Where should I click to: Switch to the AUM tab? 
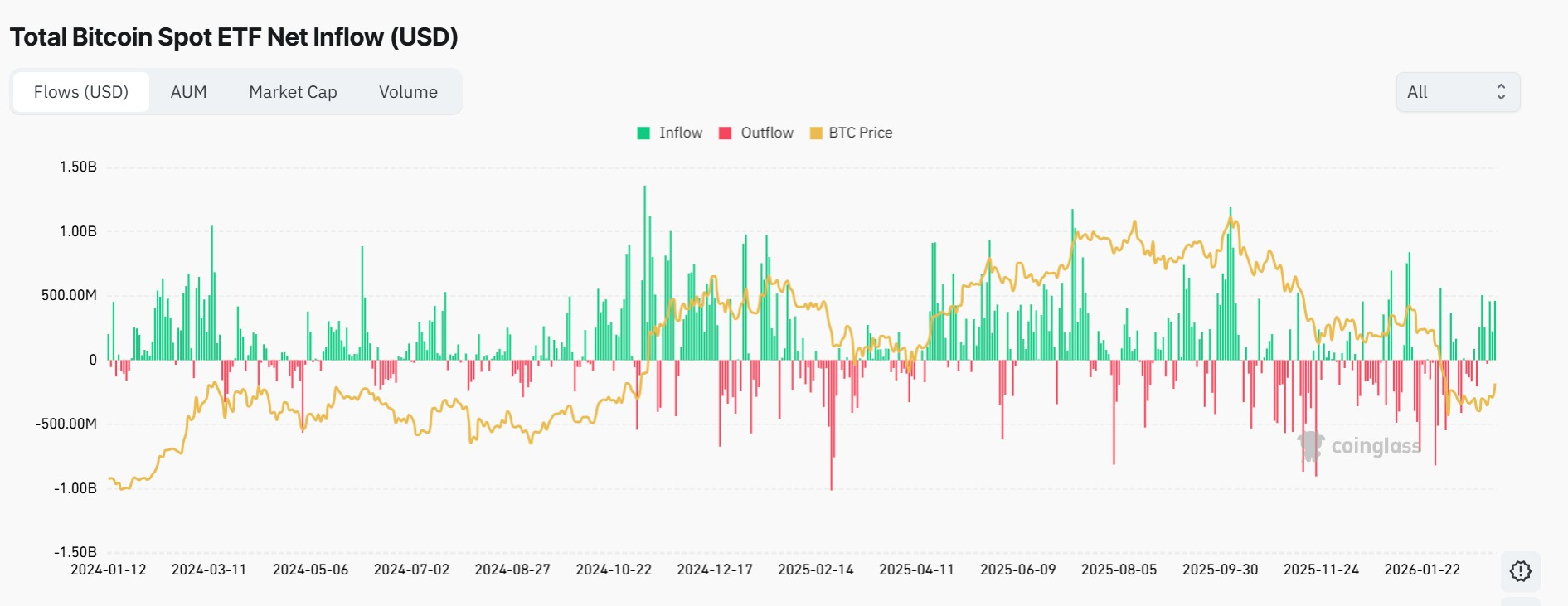(x=188, y=92)
